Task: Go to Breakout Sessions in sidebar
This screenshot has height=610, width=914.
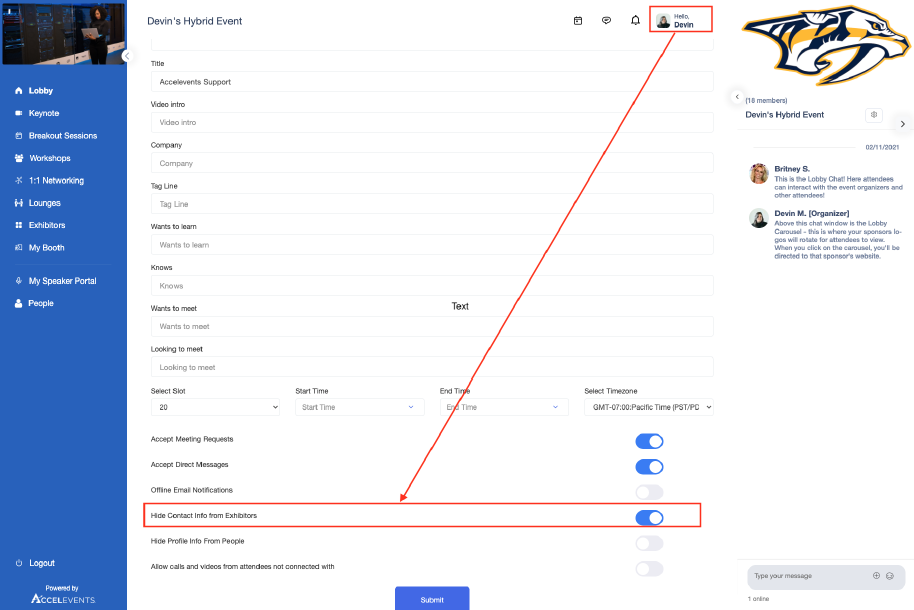Action: (x=63, y=136)
